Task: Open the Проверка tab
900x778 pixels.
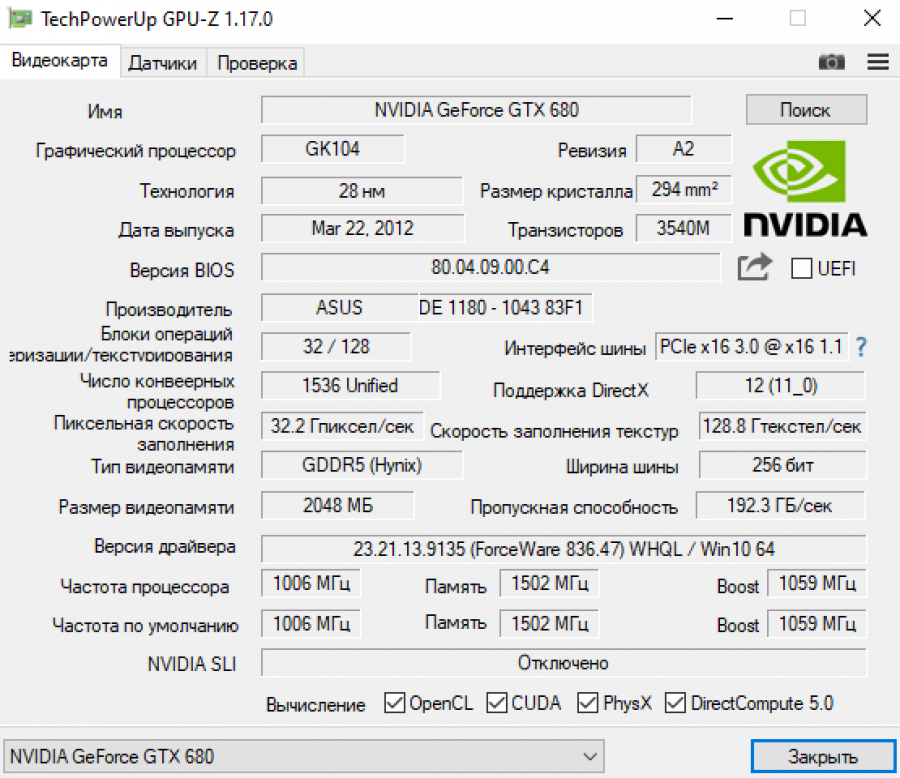Action: pos(255,62)
